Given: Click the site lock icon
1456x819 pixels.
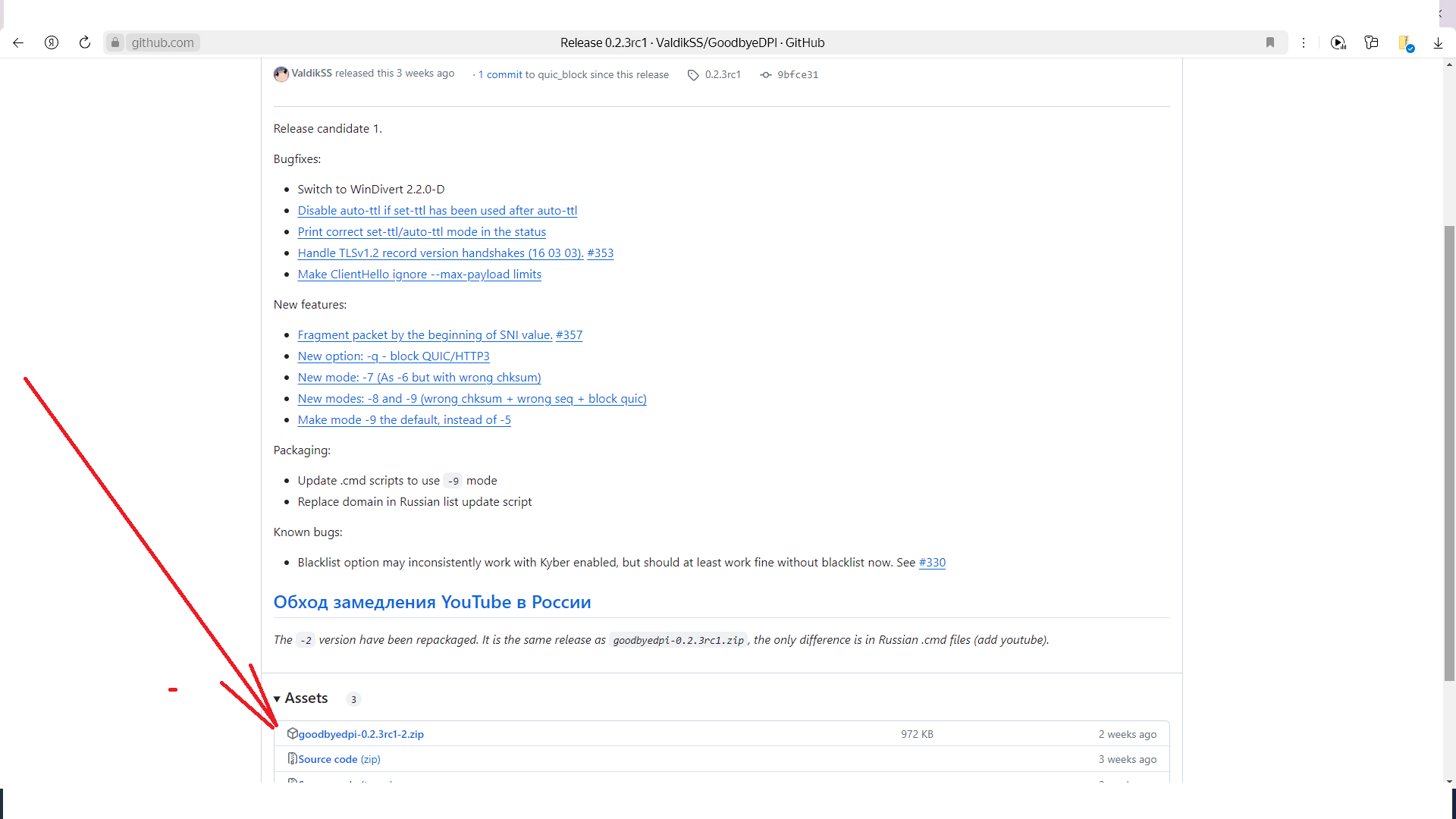Looking at the screenshot, I should 115,42.
